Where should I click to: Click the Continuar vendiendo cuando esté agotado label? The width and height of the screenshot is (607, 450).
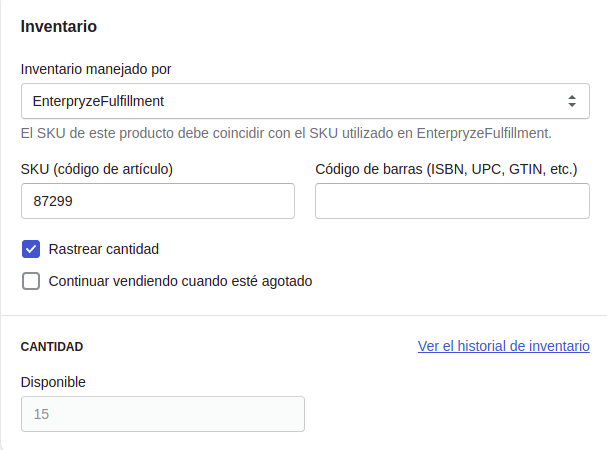180,281
